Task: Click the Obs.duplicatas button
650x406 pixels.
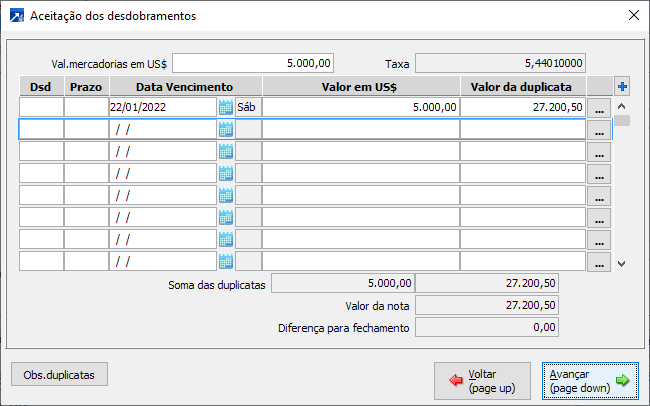Action: click(x=59, y=374)
